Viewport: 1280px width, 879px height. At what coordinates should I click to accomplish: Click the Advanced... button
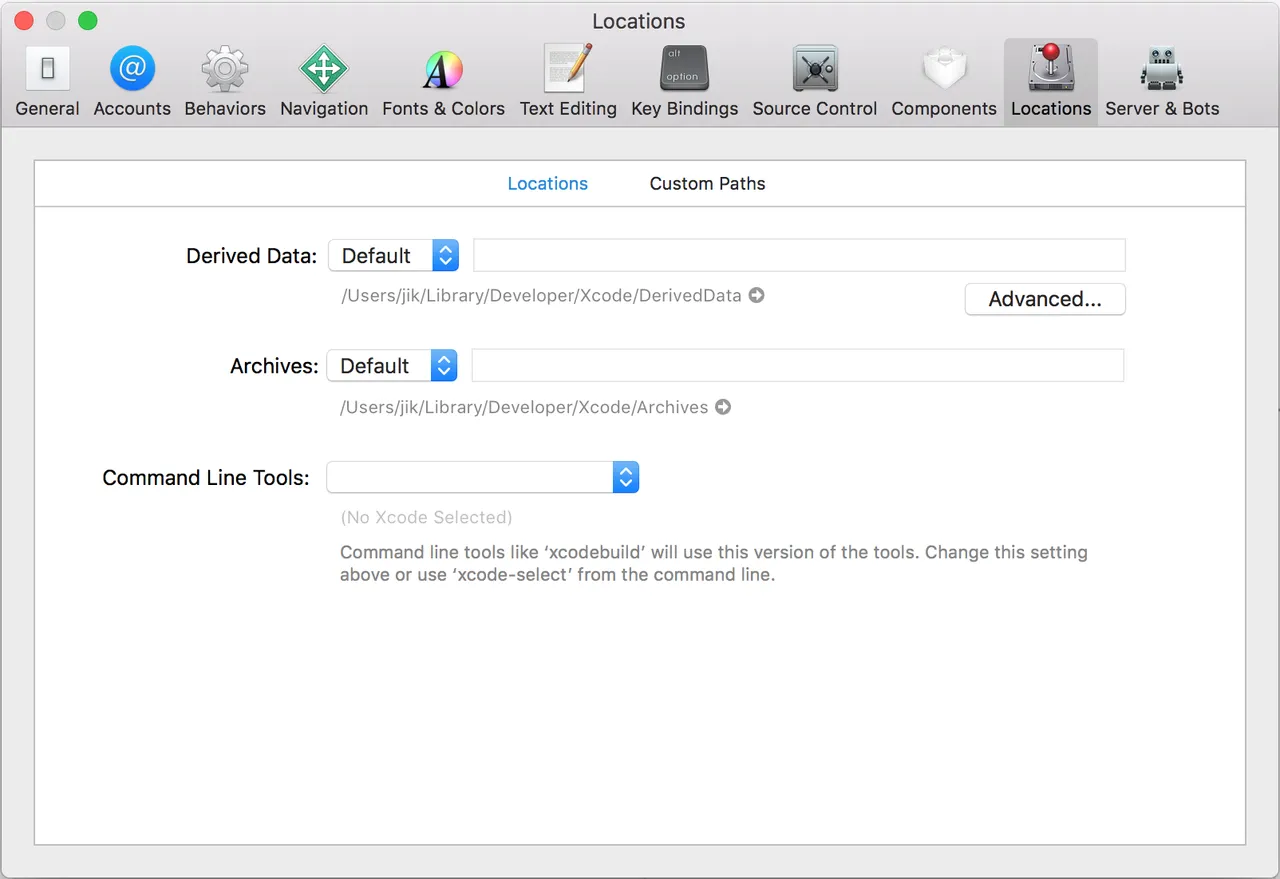coord(1045,299)
